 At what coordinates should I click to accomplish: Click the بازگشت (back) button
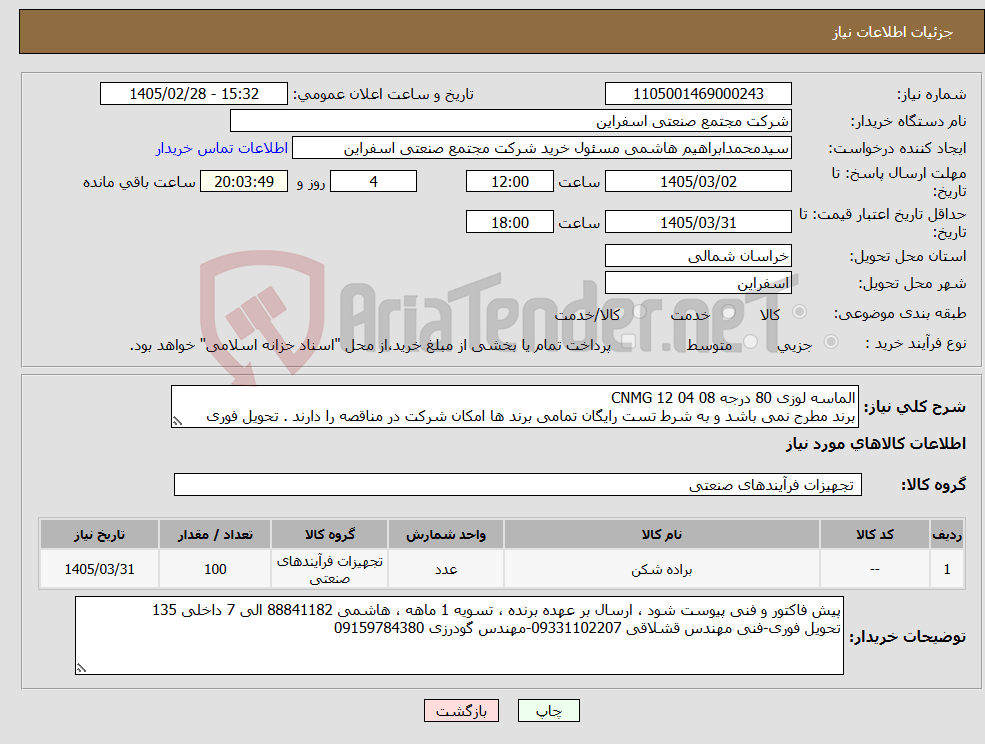point(461,711)
